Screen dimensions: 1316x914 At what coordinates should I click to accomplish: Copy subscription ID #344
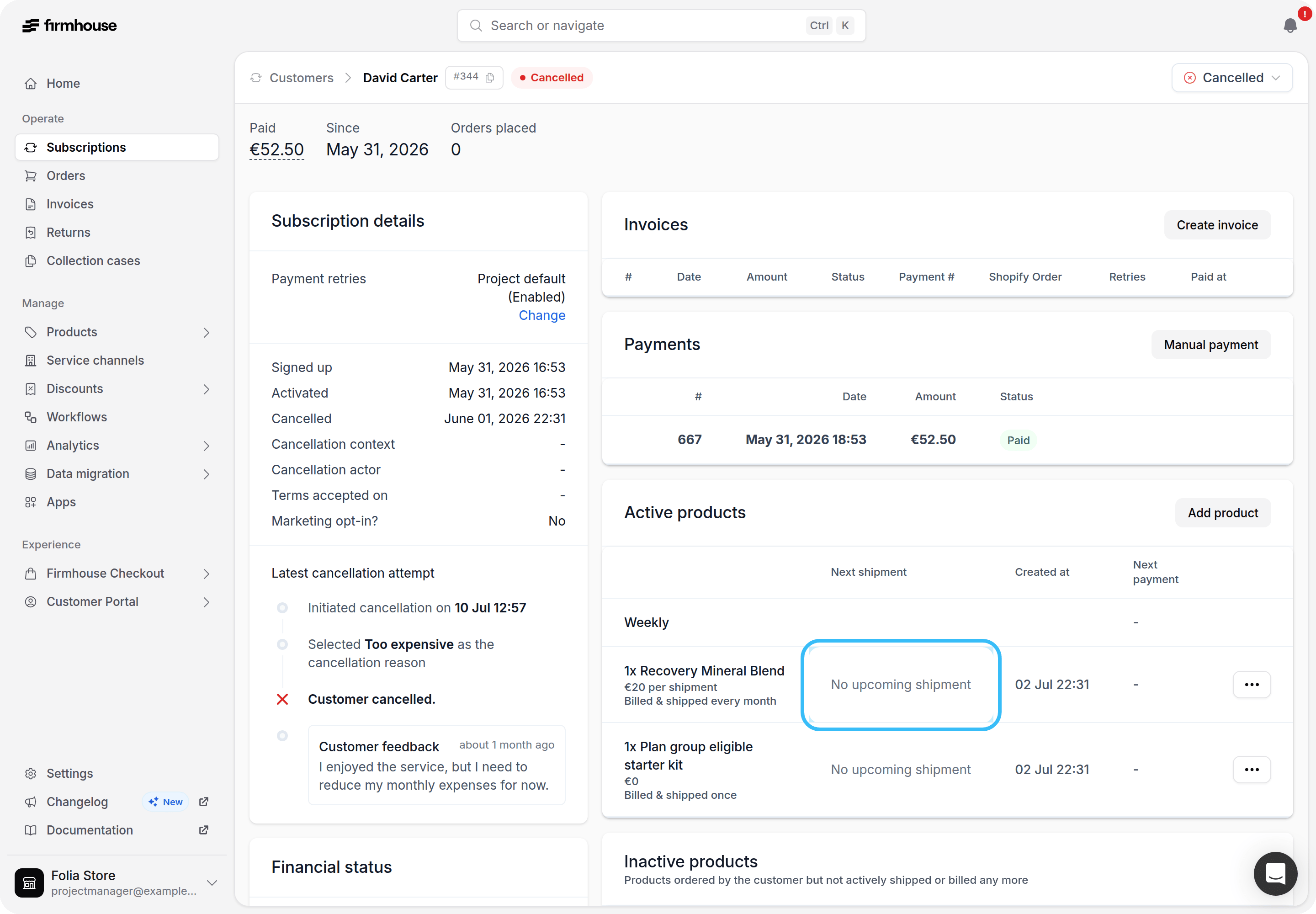tap(490, 77)
